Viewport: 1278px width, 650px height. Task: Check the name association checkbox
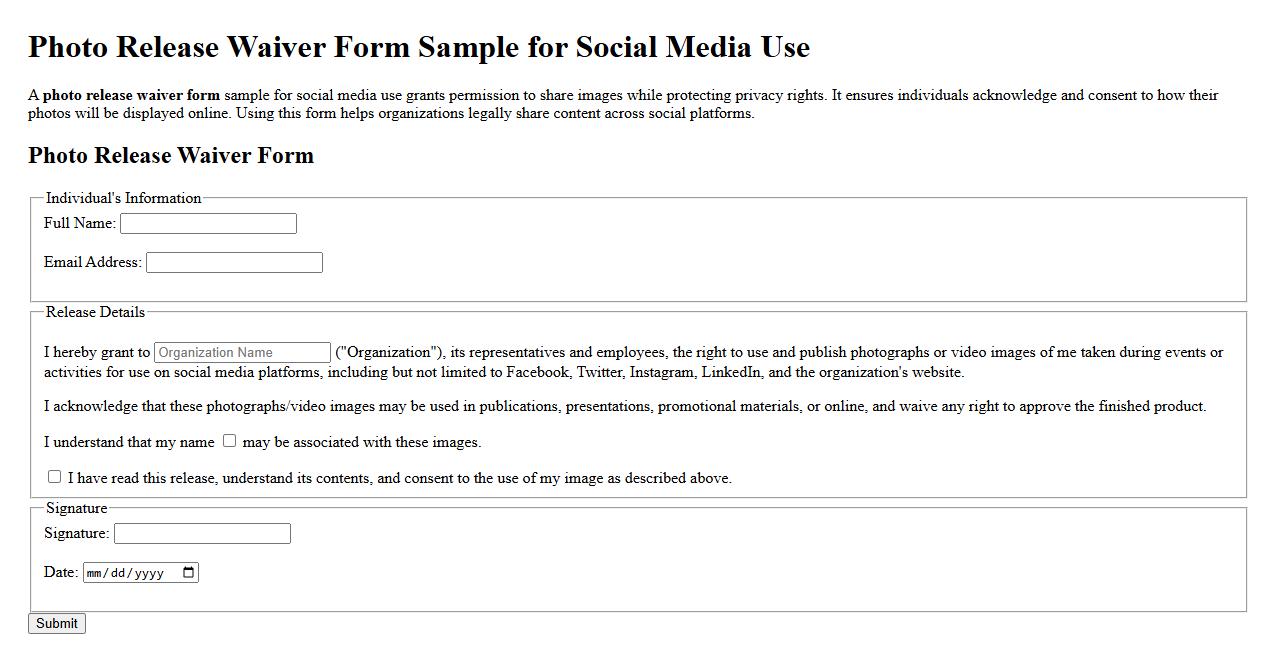click(x=229, y=440)
